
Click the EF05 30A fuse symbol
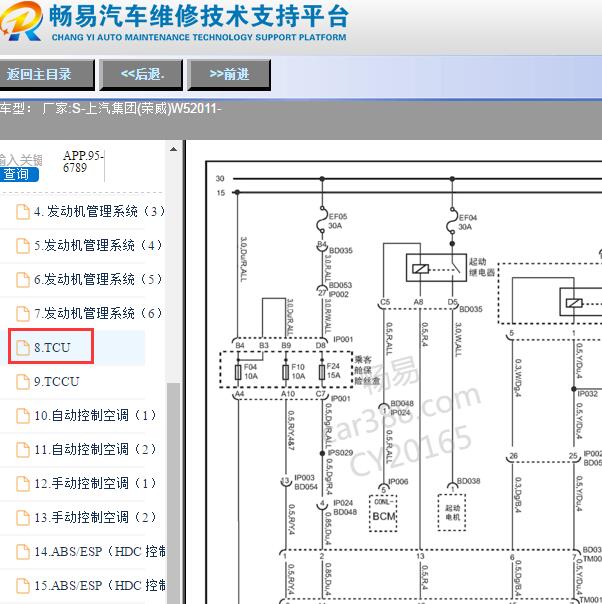pos(321,220)
